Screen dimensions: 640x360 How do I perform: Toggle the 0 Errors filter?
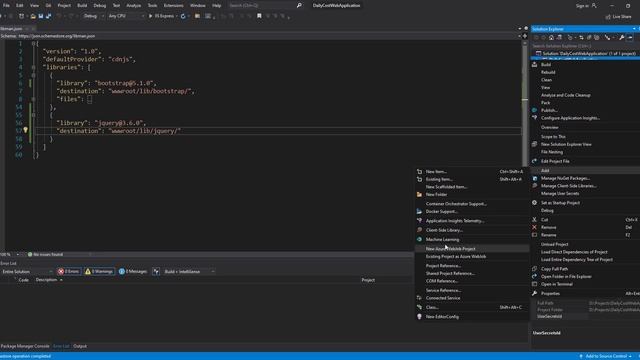click(69, 271)
